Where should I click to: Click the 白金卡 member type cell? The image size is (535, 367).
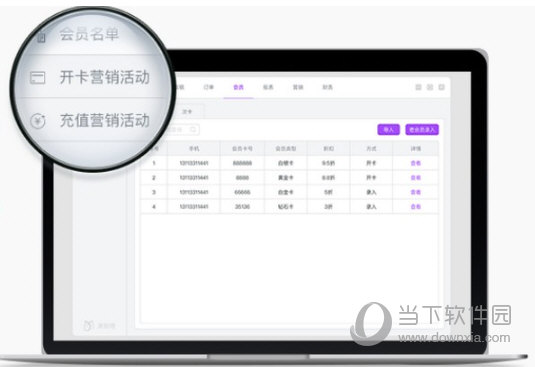pyautogui.click(x=286, y=192)
